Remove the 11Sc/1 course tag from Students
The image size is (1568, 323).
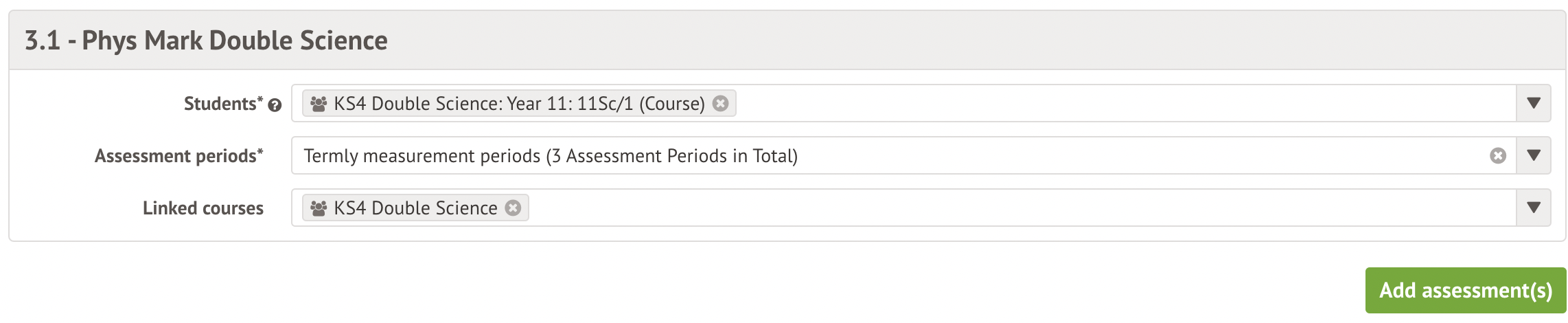(720, 103)
